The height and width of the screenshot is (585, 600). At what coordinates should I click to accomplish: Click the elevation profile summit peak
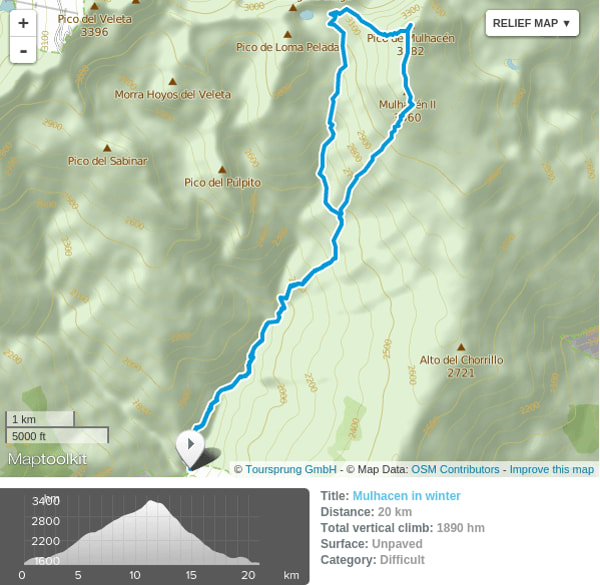point(151,501)
